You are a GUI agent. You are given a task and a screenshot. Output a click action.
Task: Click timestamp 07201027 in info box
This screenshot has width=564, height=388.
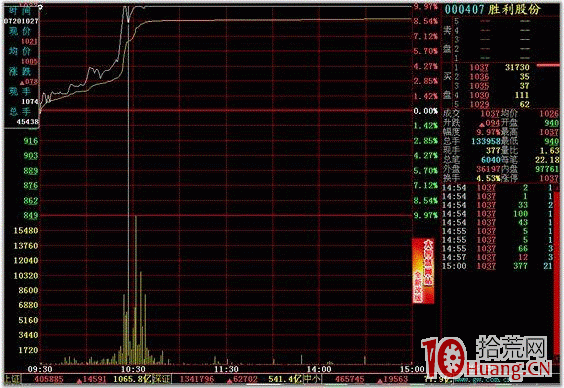pyautogui.click(x=21, y=21)
